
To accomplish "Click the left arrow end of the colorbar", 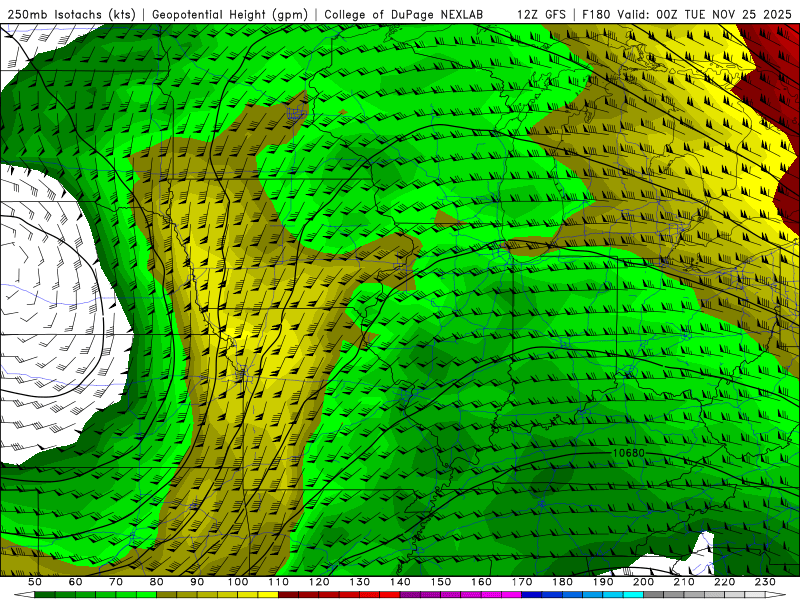I will (x=24, y=595).
